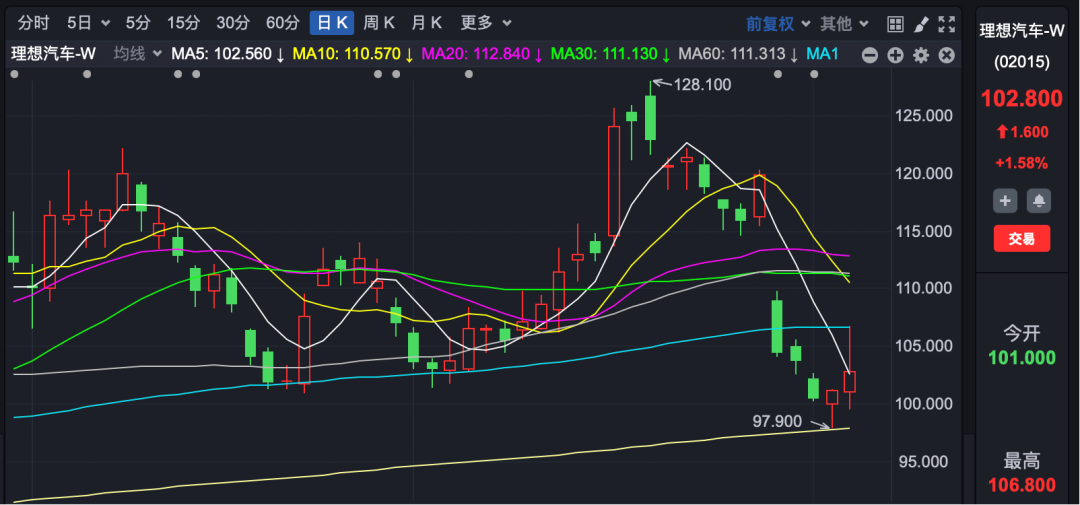Viewport: 1080px width, 505px height.
Task: Click the first event marker dot atop chart
Action: [x=16, y=74]
